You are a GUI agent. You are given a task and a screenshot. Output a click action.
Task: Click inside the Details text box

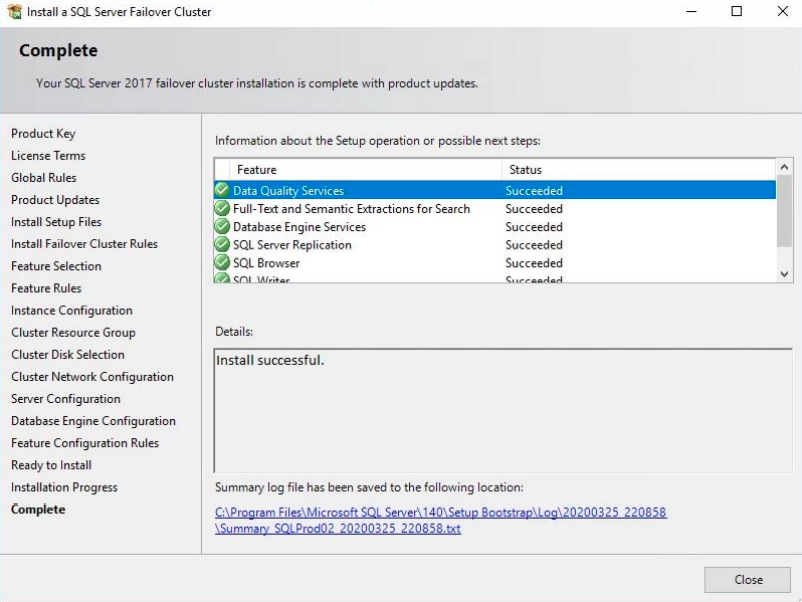[x=503, y=411]
